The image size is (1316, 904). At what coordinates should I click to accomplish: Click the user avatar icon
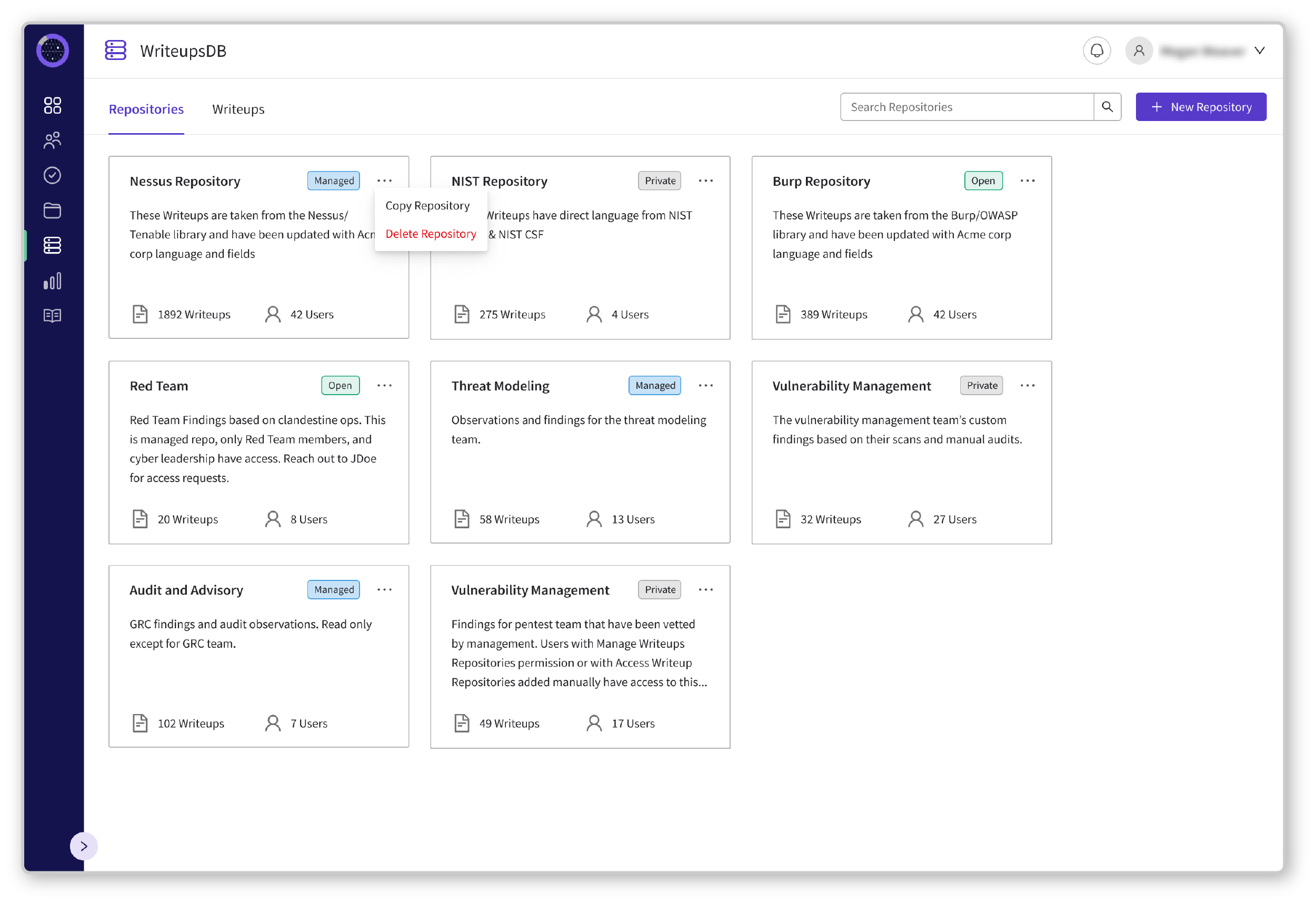[x=1139, y=51]
